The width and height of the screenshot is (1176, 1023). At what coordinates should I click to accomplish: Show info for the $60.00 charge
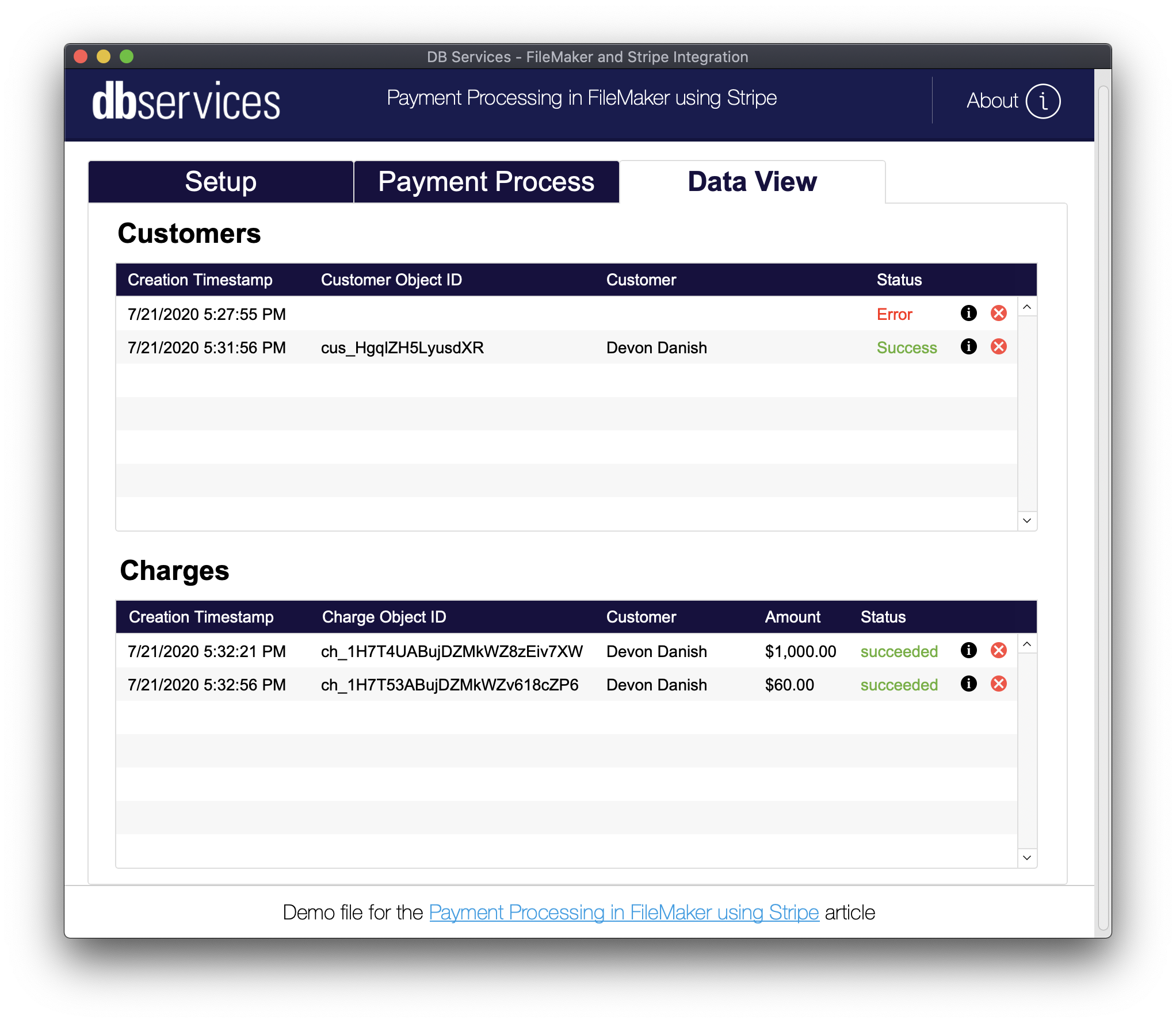(x=968, y=684)
